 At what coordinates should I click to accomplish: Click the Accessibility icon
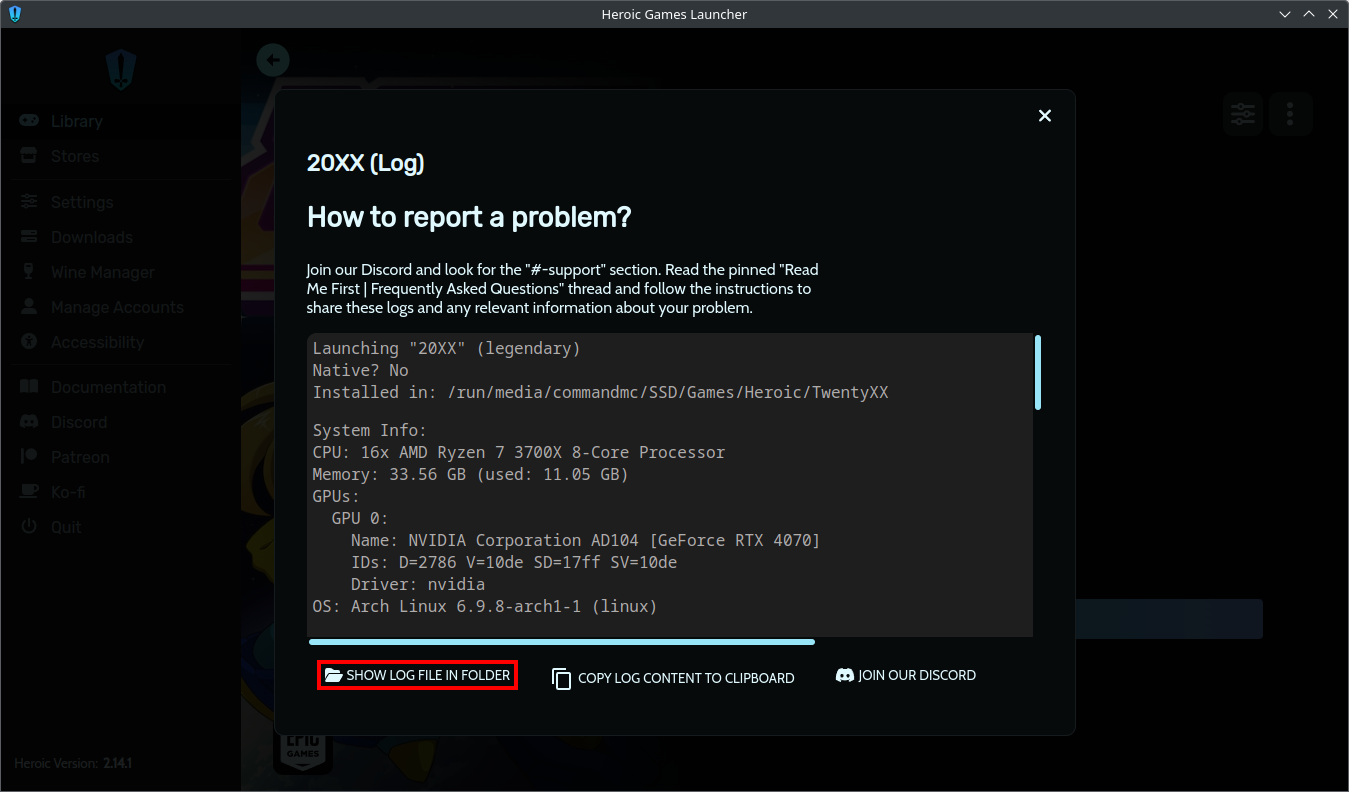coord(29,342)
